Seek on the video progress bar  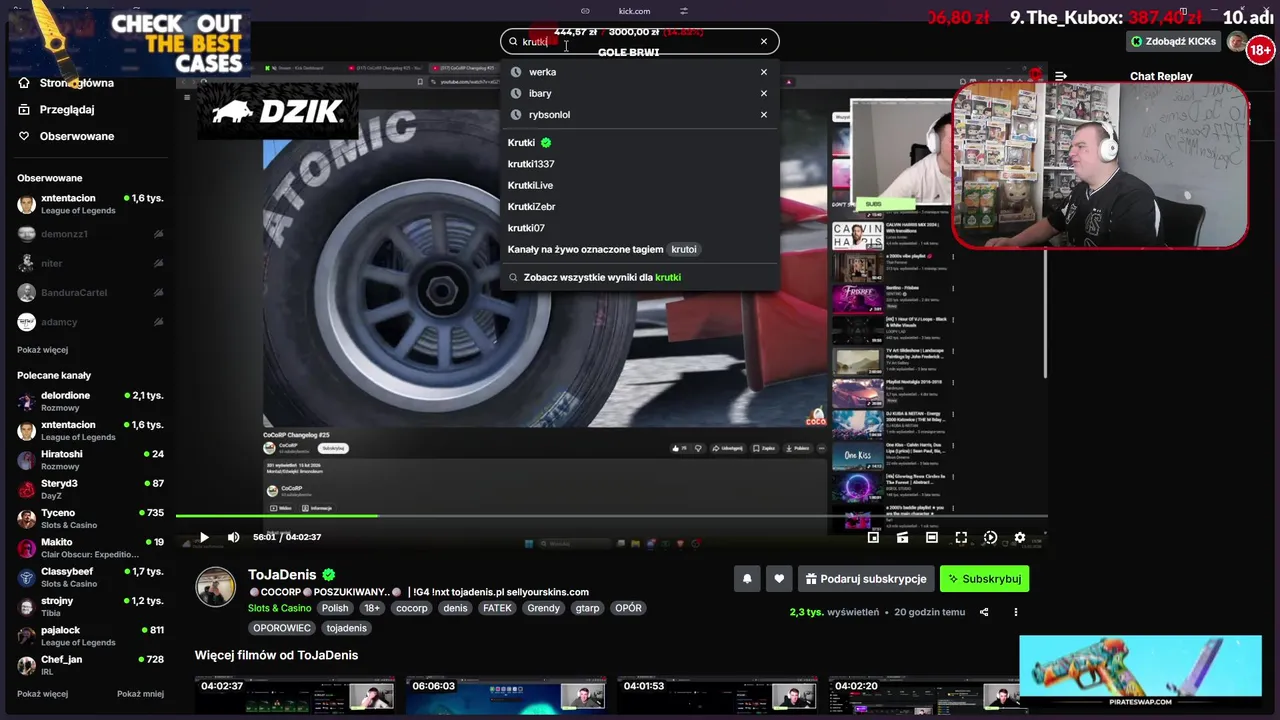[611, 516]
